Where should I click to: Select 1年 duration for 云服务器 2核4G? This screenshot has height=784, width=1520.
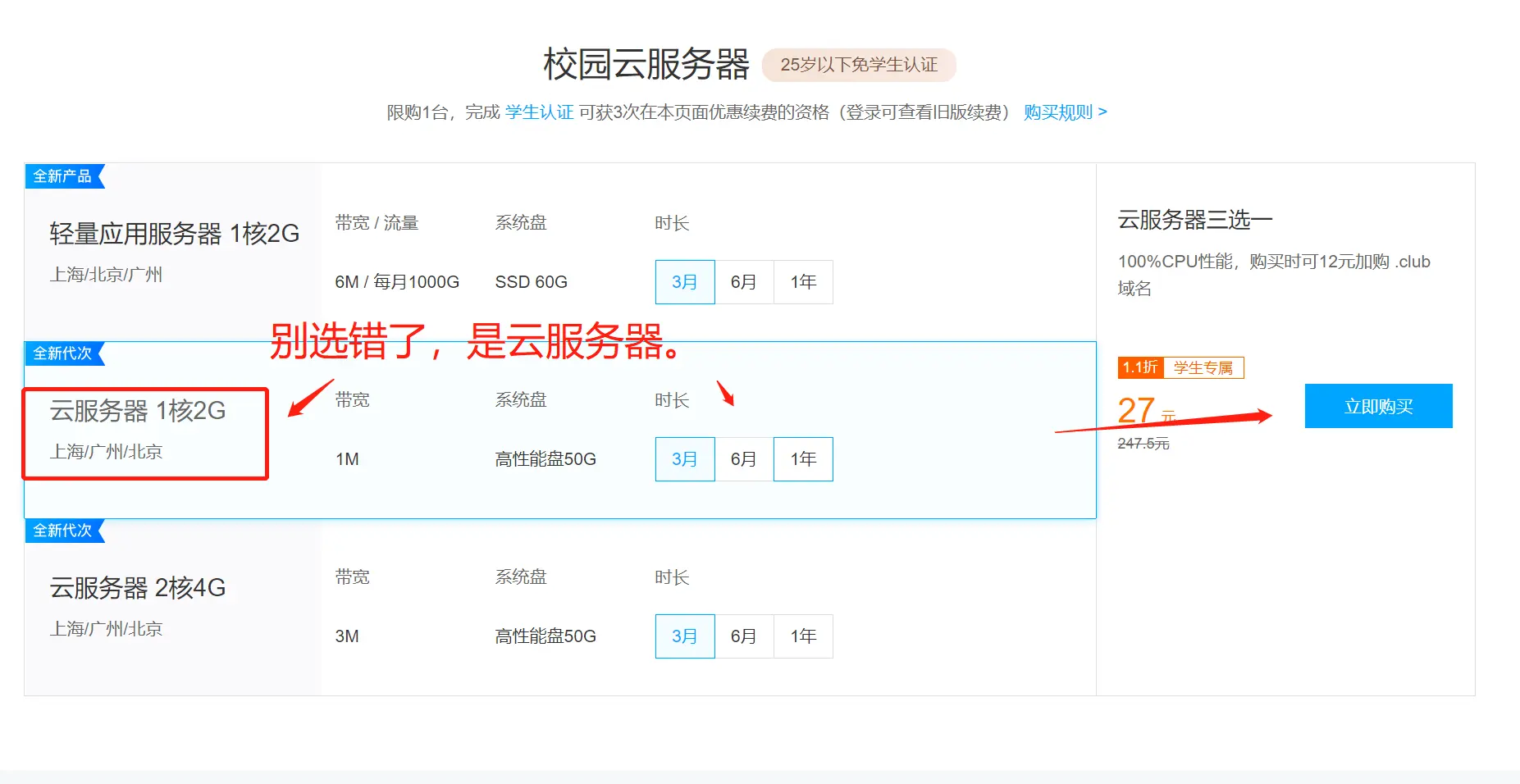[803, 636]
